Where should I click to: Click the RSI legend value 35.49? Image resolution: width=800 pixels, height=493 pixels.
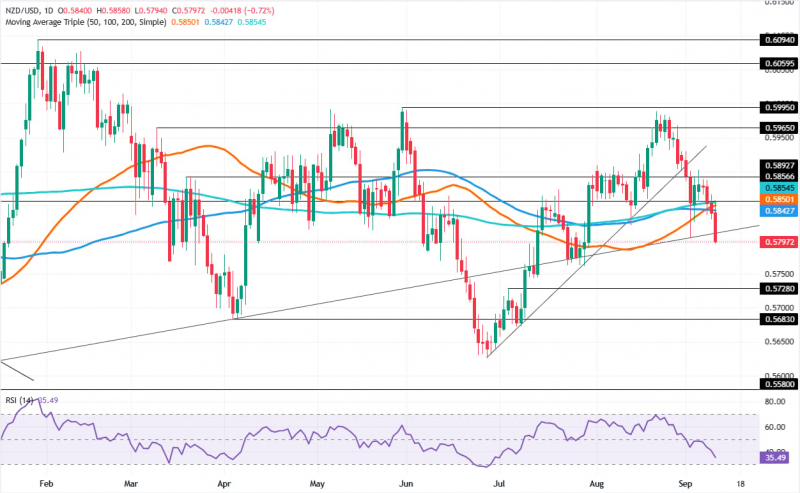coord(47,400)
